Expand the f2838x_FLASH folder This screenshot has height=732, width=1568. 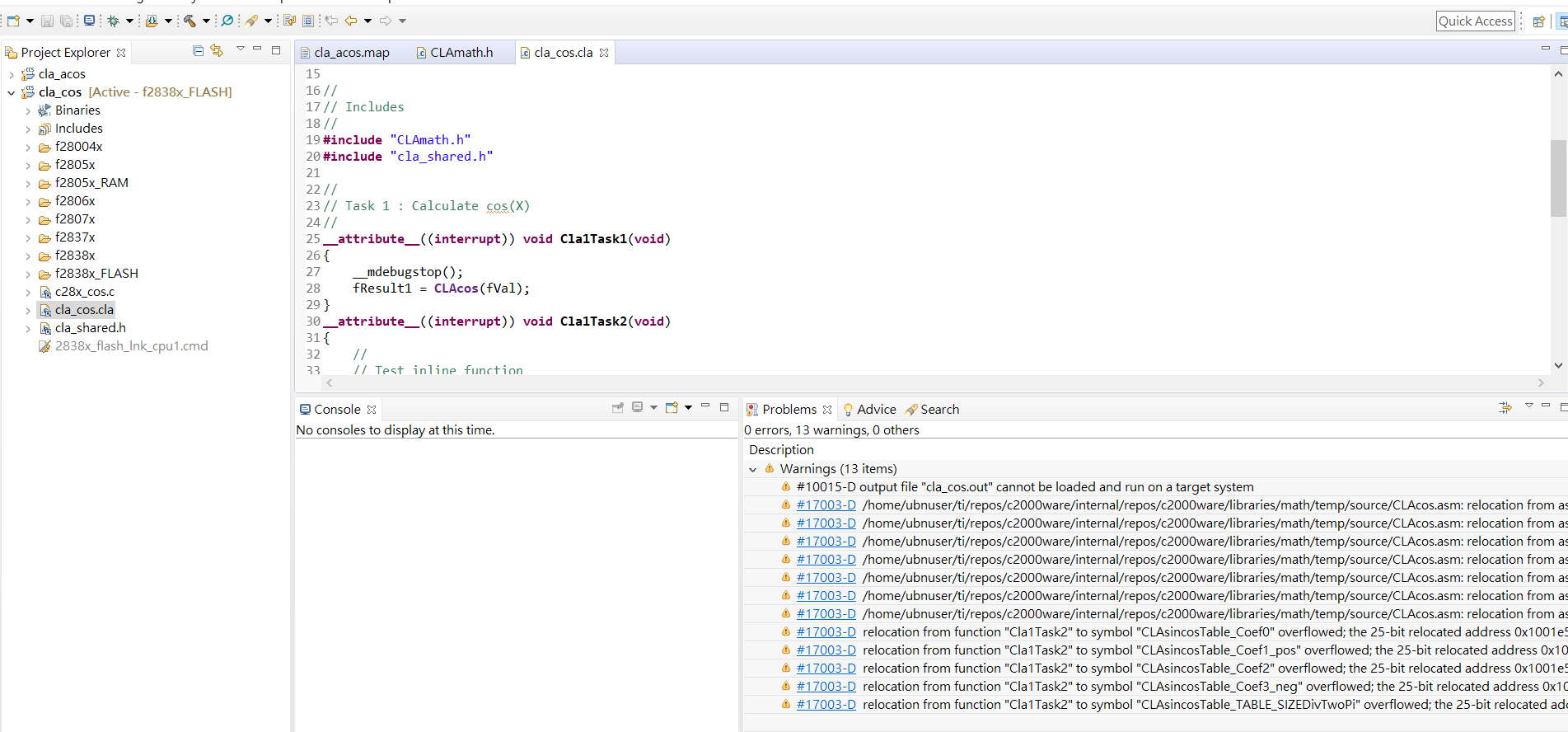[28, 274]
